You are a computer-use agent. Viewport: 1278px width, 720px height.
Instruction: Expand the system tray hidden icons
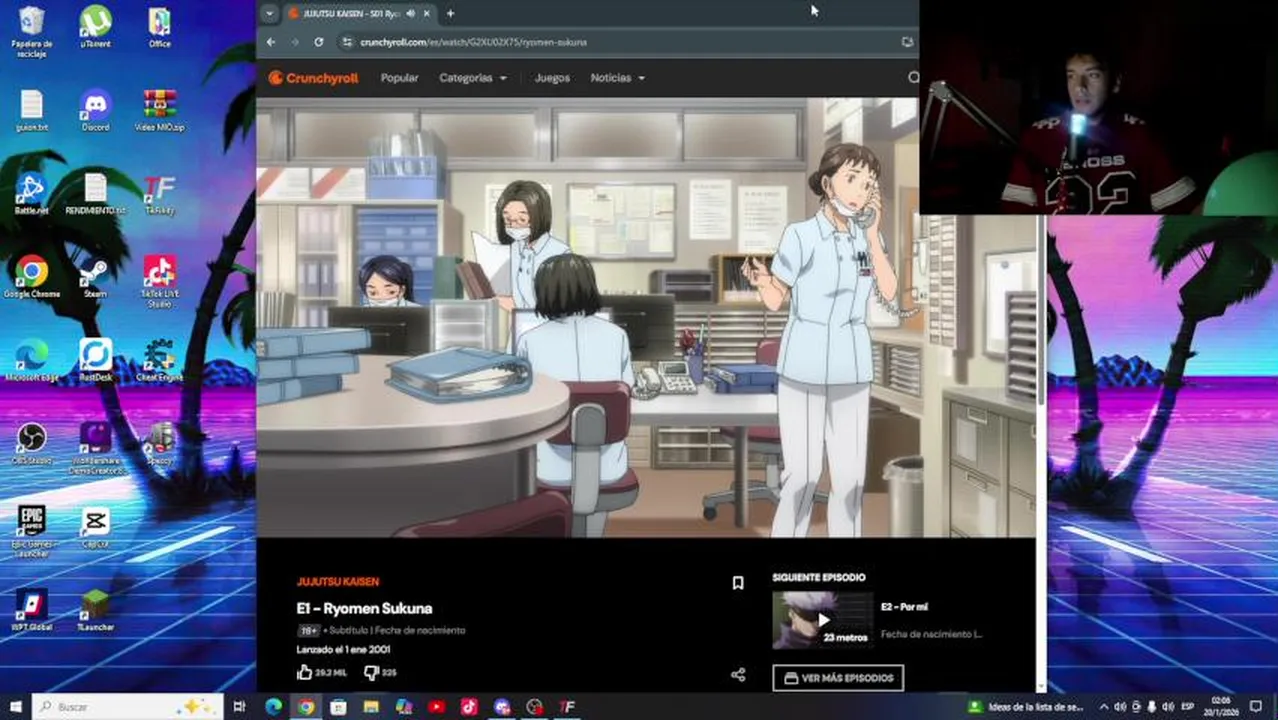point(1104,707)
